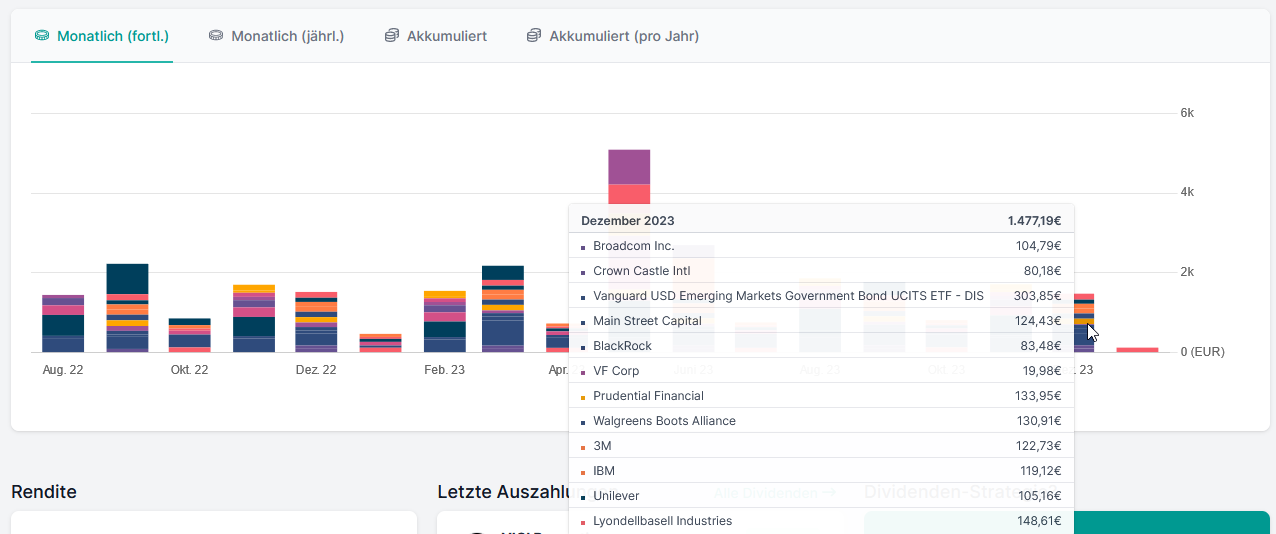Viewport: 1276px width, 534px height.
Task: Click the coin icon beside Monatlich (jährl.)
Action: click(x=216, y=36)
